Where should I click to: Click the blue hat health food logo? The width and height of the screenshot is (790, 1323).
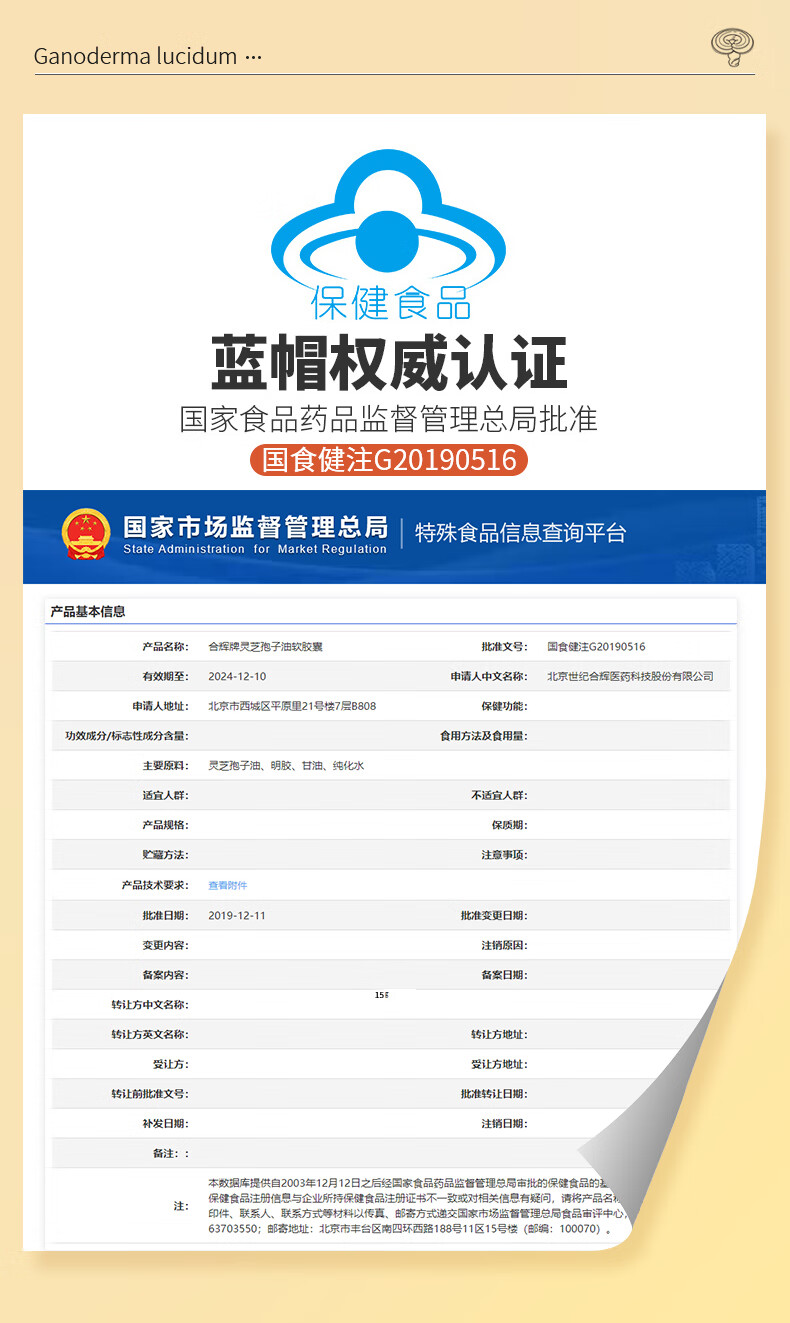click(389, 236)
